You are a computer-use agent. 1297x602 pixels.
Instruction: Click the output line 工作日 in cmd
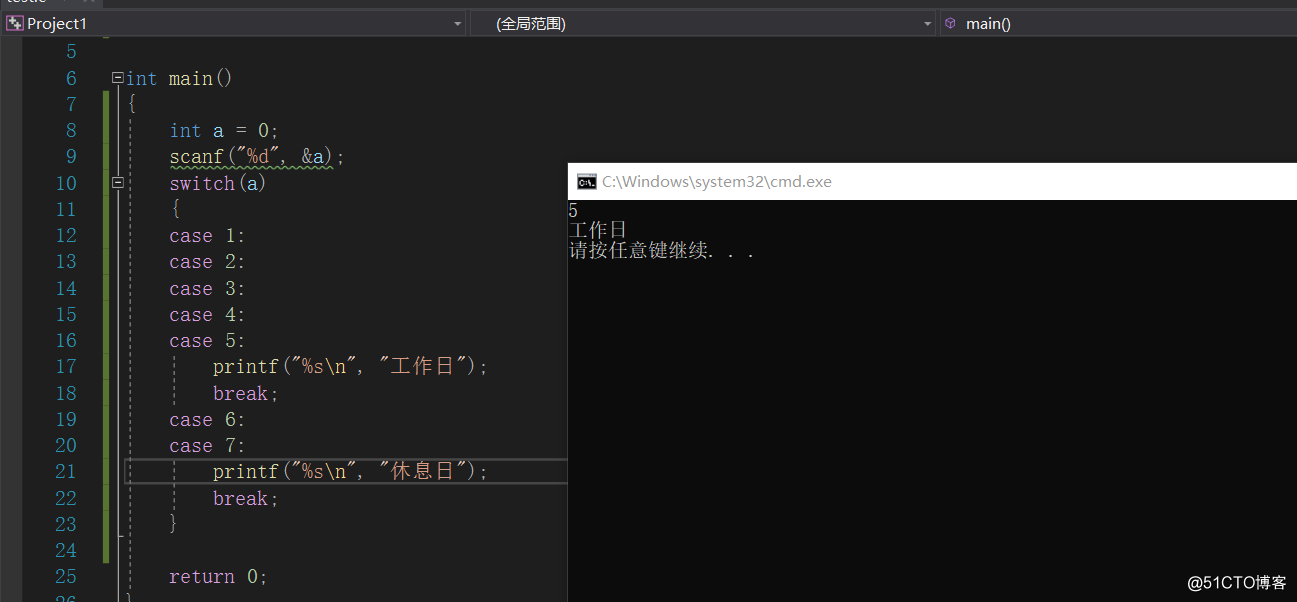click(597, 230)
